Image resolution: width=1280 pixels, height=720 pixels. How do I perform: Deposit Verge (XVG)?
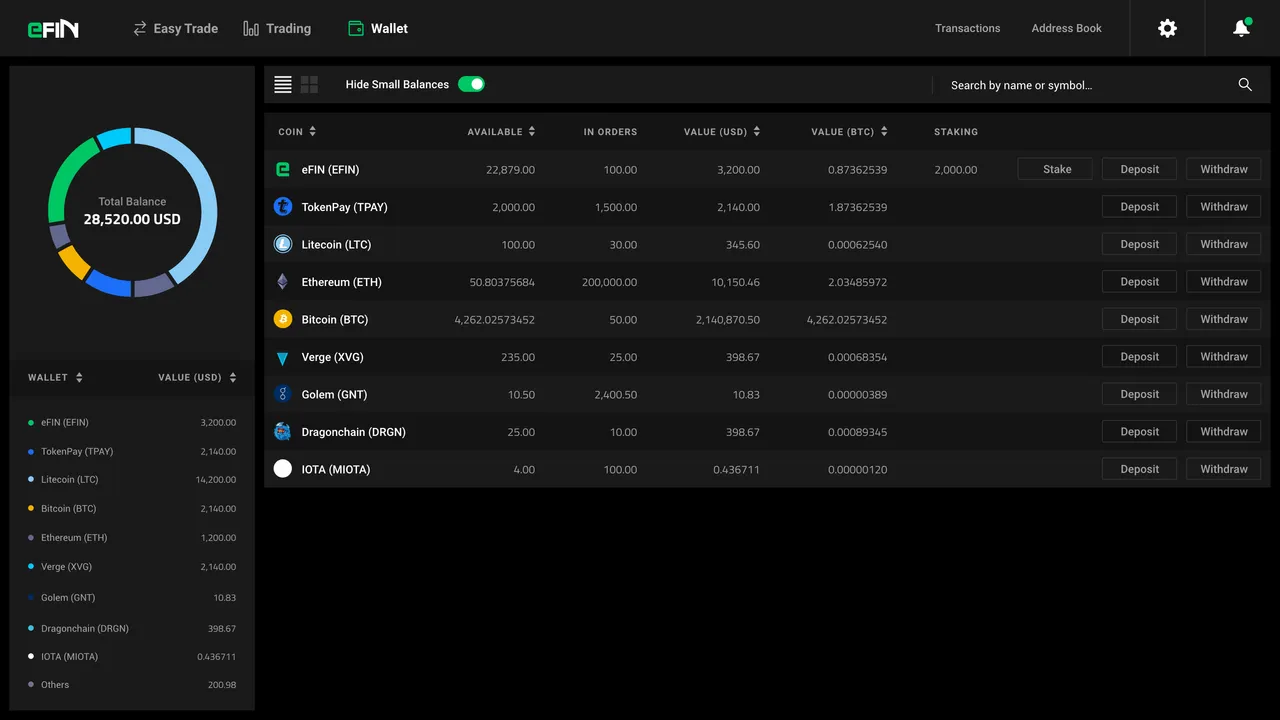[x=1139, y=357]
